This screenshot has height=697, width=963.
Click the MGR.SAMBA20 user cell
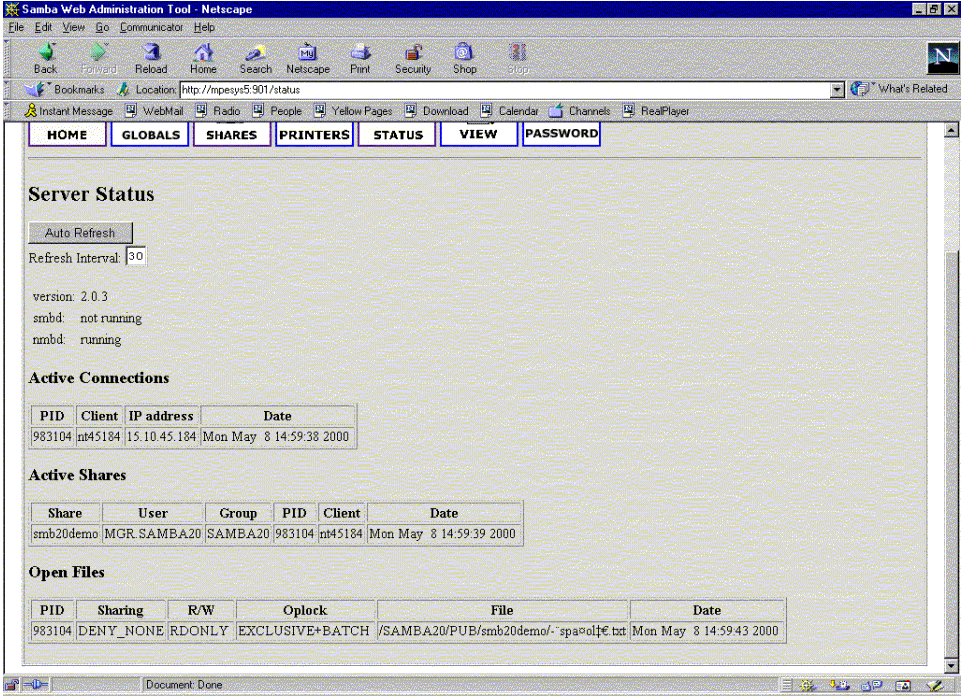click(x=153, y=534)
